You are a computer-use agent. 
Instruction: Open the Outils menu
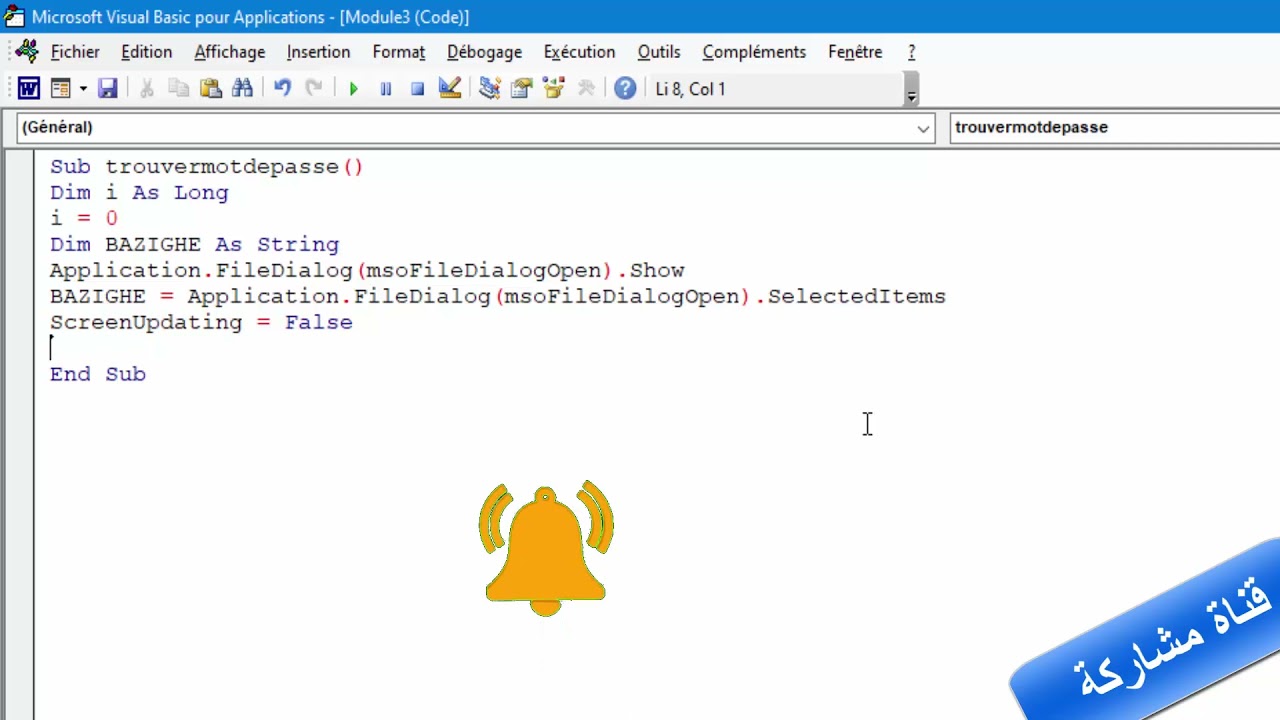coord(659,52)
